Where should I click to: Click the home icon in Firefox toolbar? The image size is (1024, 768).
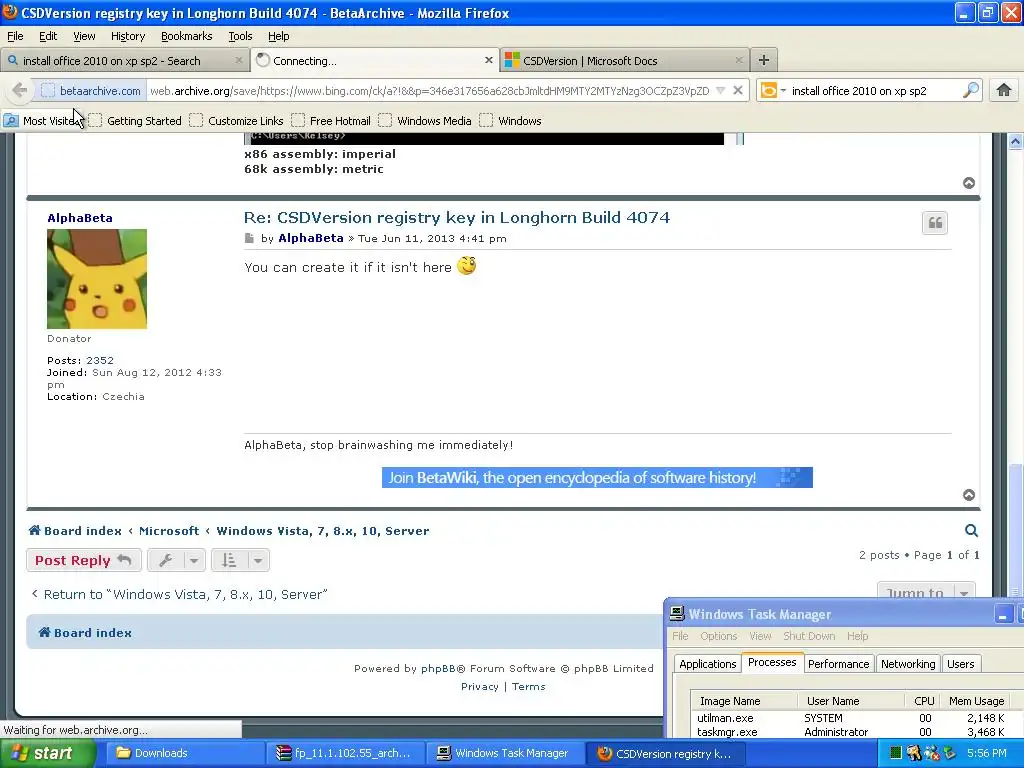coord(1004,90)
